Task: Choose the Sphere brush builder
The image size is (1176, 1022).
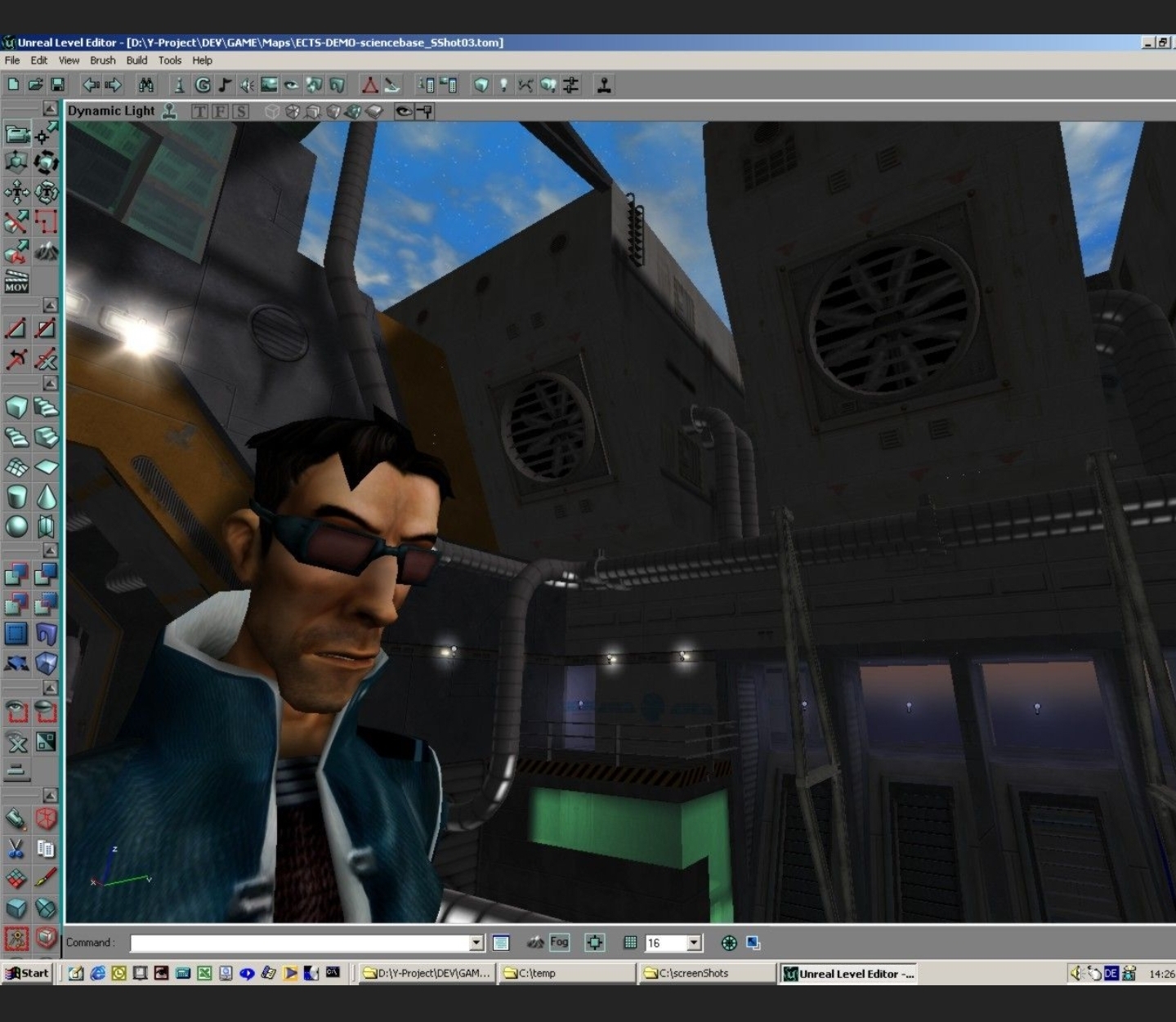Action: tap(16, 527)
